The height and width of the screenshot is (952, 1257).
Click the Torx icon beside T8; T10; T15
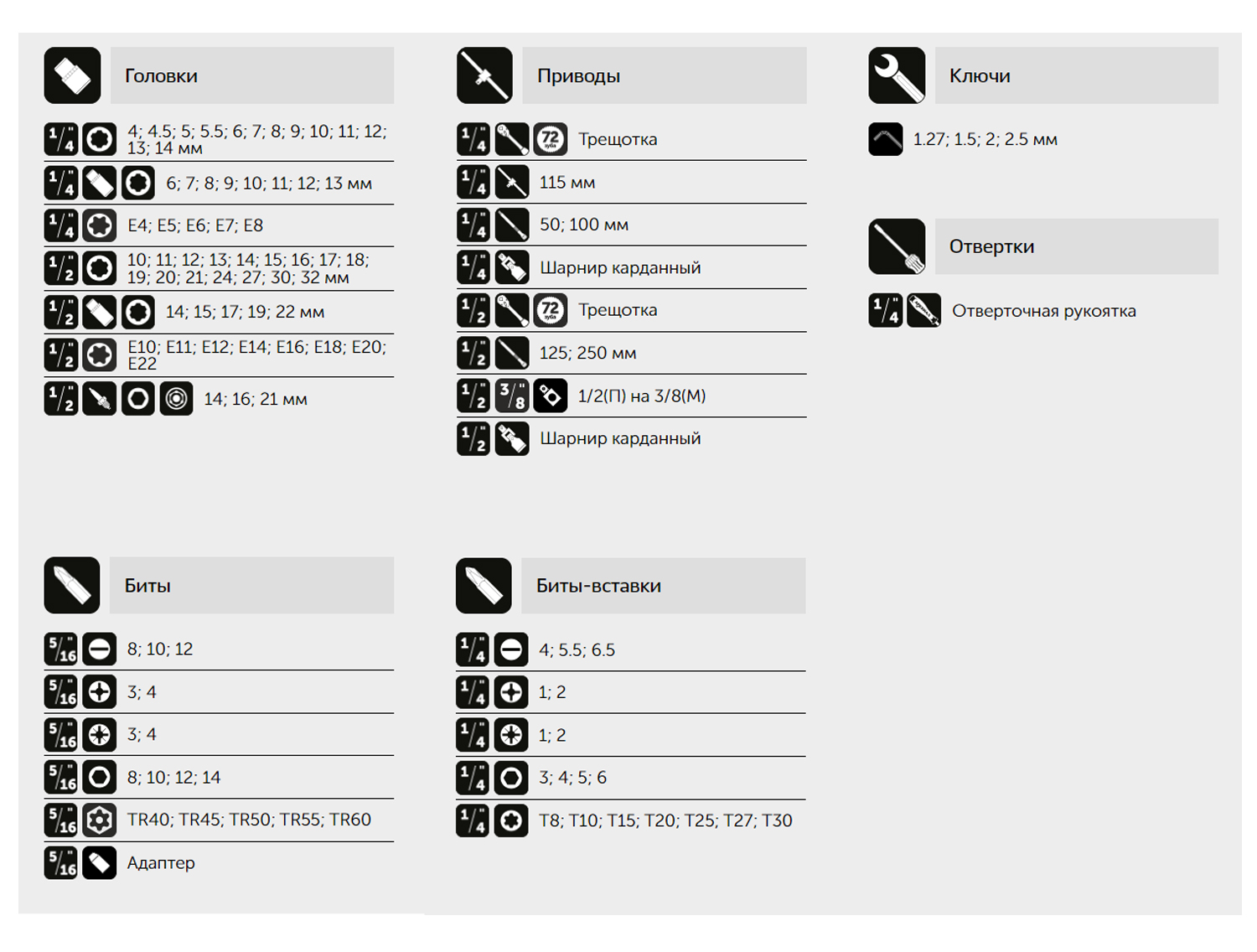click(511, 820)
